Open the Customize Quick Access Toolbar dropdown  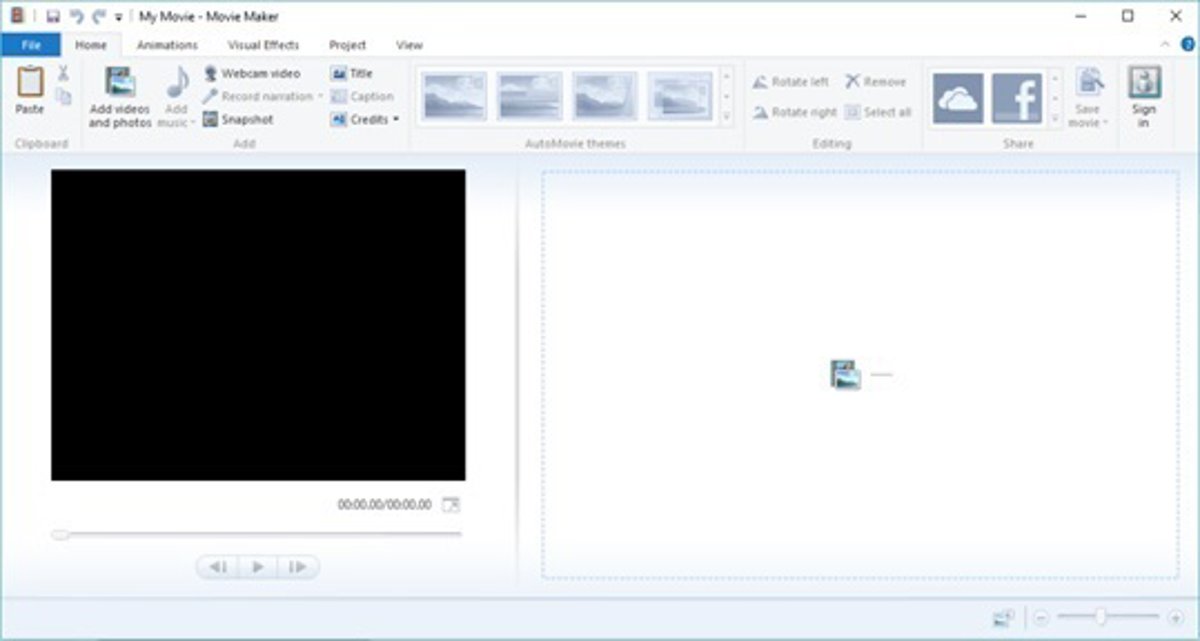[119, 17]
